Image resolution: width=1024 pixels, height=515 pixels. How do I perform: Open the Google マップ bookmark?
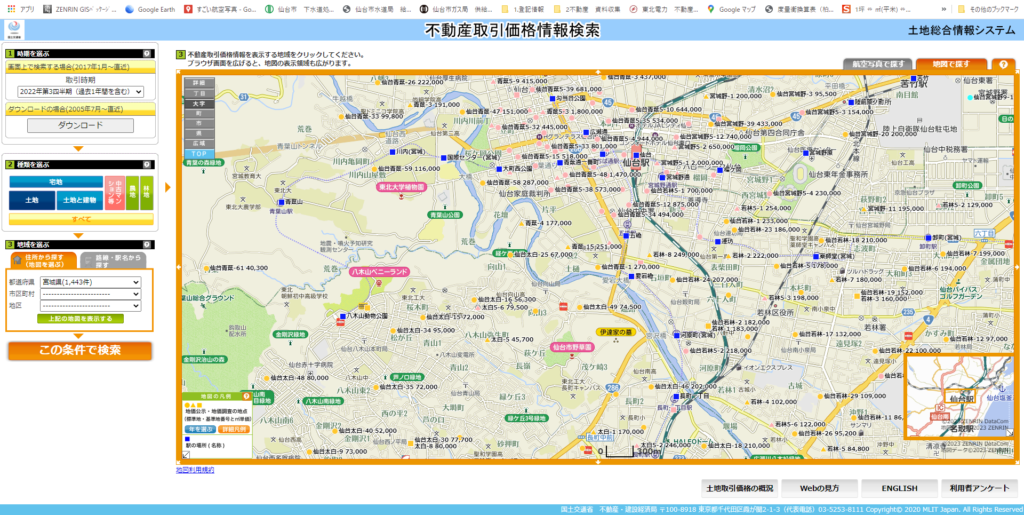[731, 9]
